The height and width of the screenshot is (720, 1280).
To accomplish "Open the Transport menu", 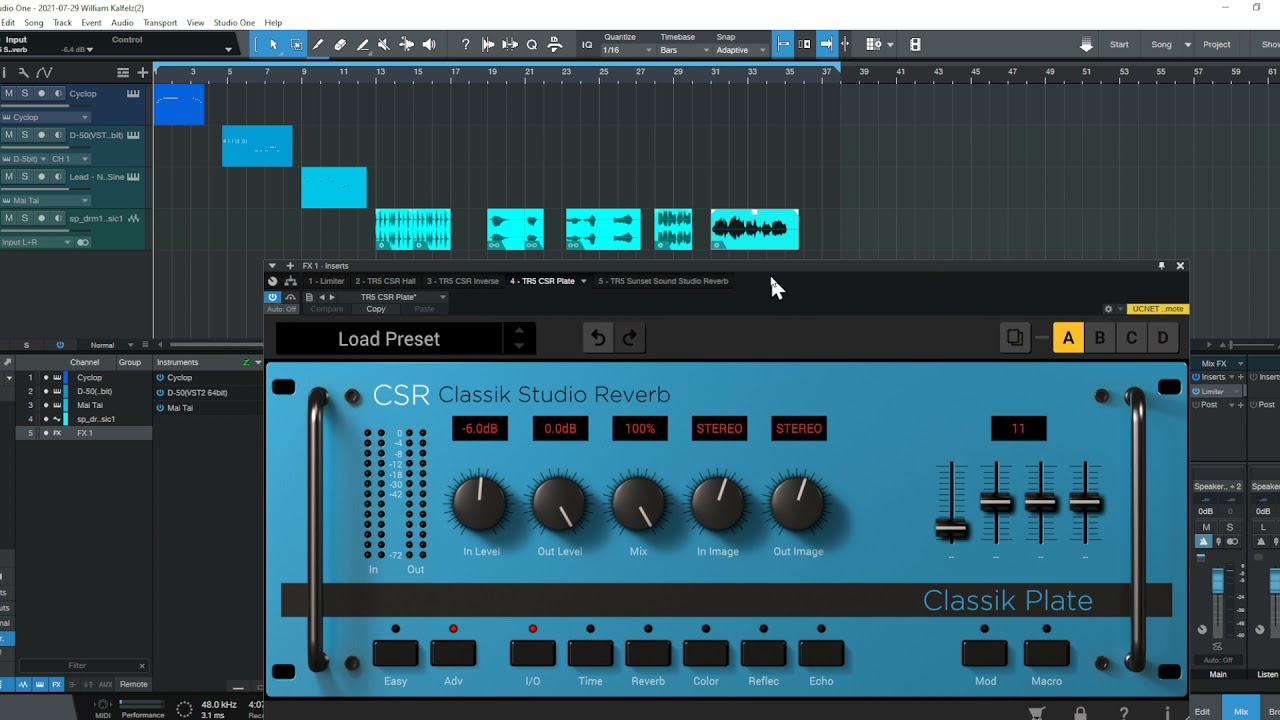I will 160,22.
